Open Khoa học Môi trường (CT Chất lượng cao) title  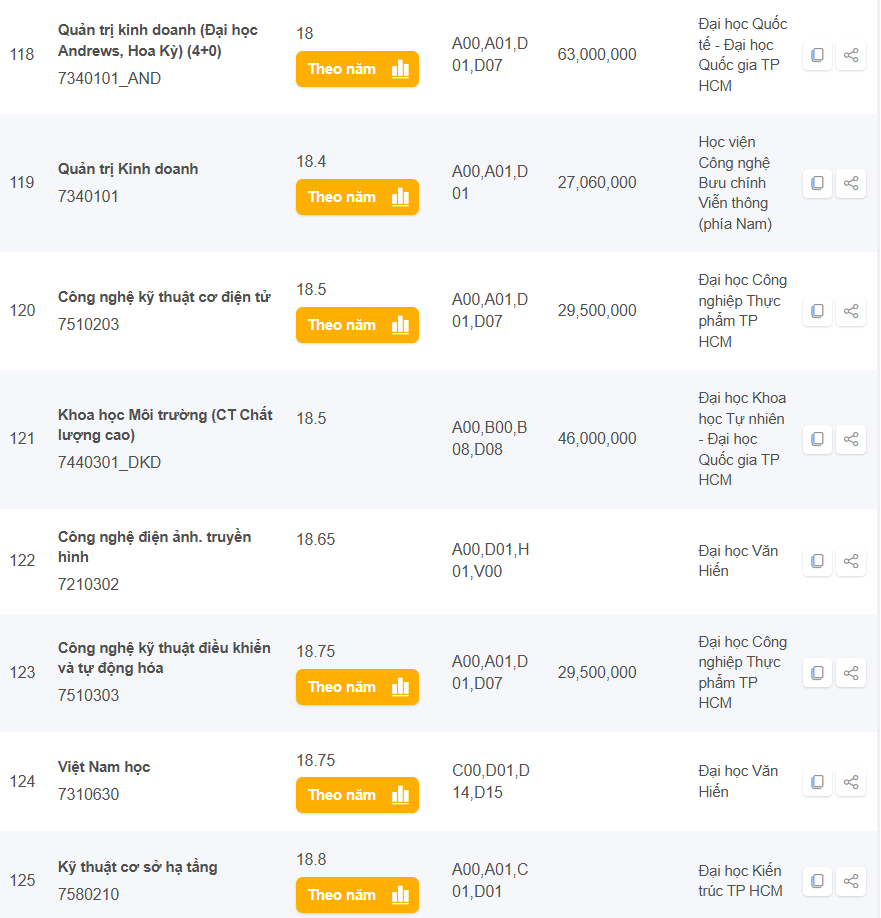click(165, 425)
